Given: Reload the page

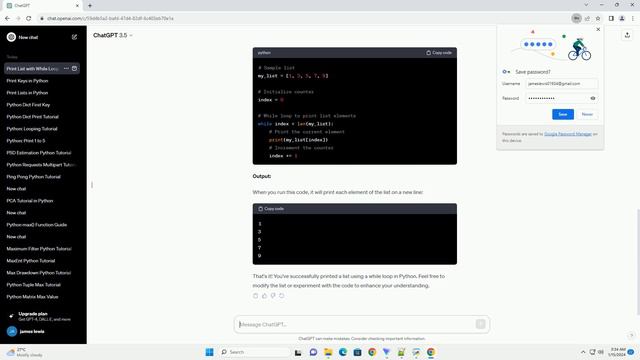Looking at the screenshot, I should [x=29, y=18].
